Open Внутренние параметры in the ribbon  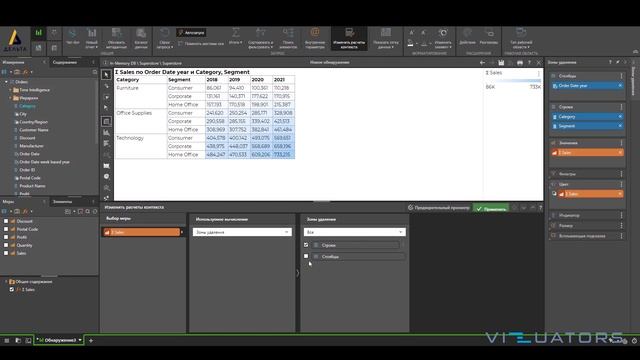[x=315, y=38]
